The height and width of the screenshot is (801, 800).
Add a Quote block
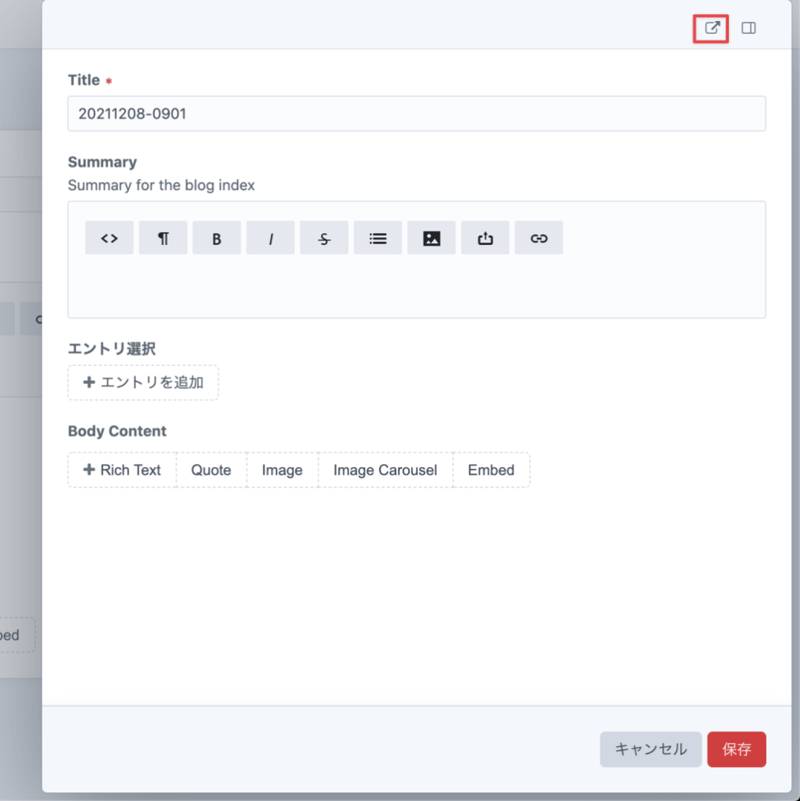(x=211, y=470)
